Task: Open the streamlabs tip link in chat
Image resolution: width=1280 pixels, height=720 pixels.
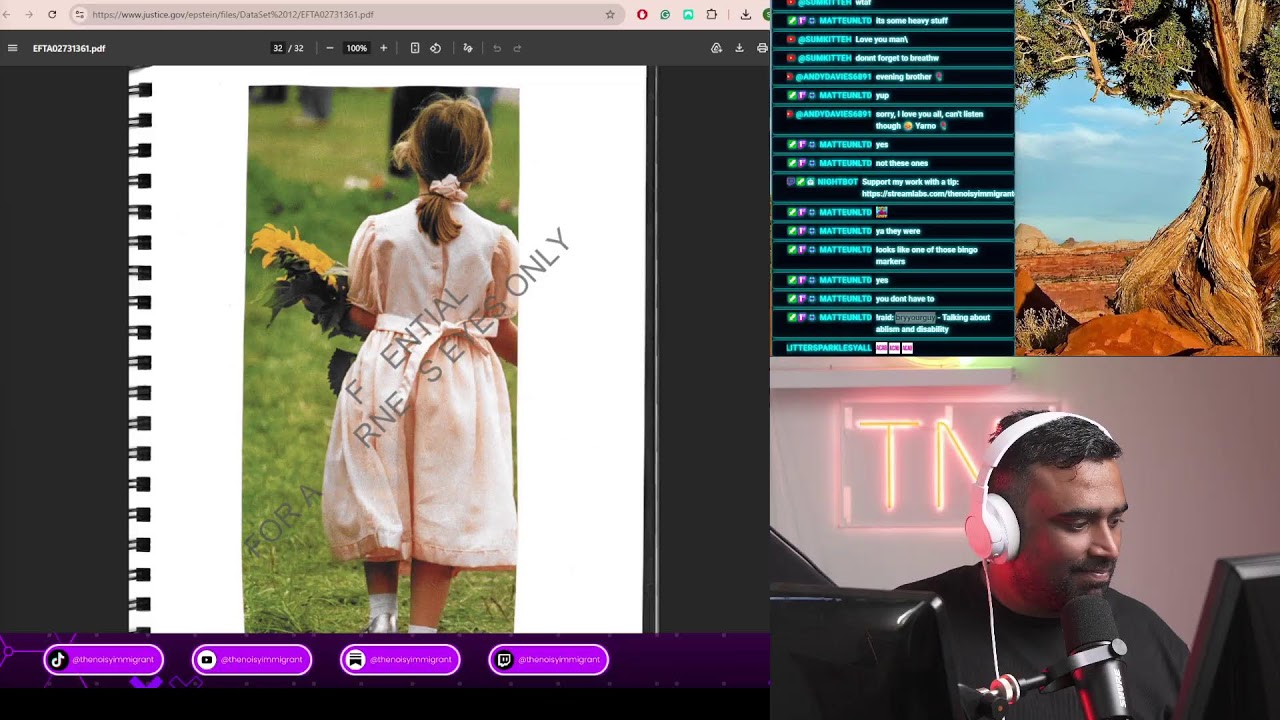Action: pos(937,194)
